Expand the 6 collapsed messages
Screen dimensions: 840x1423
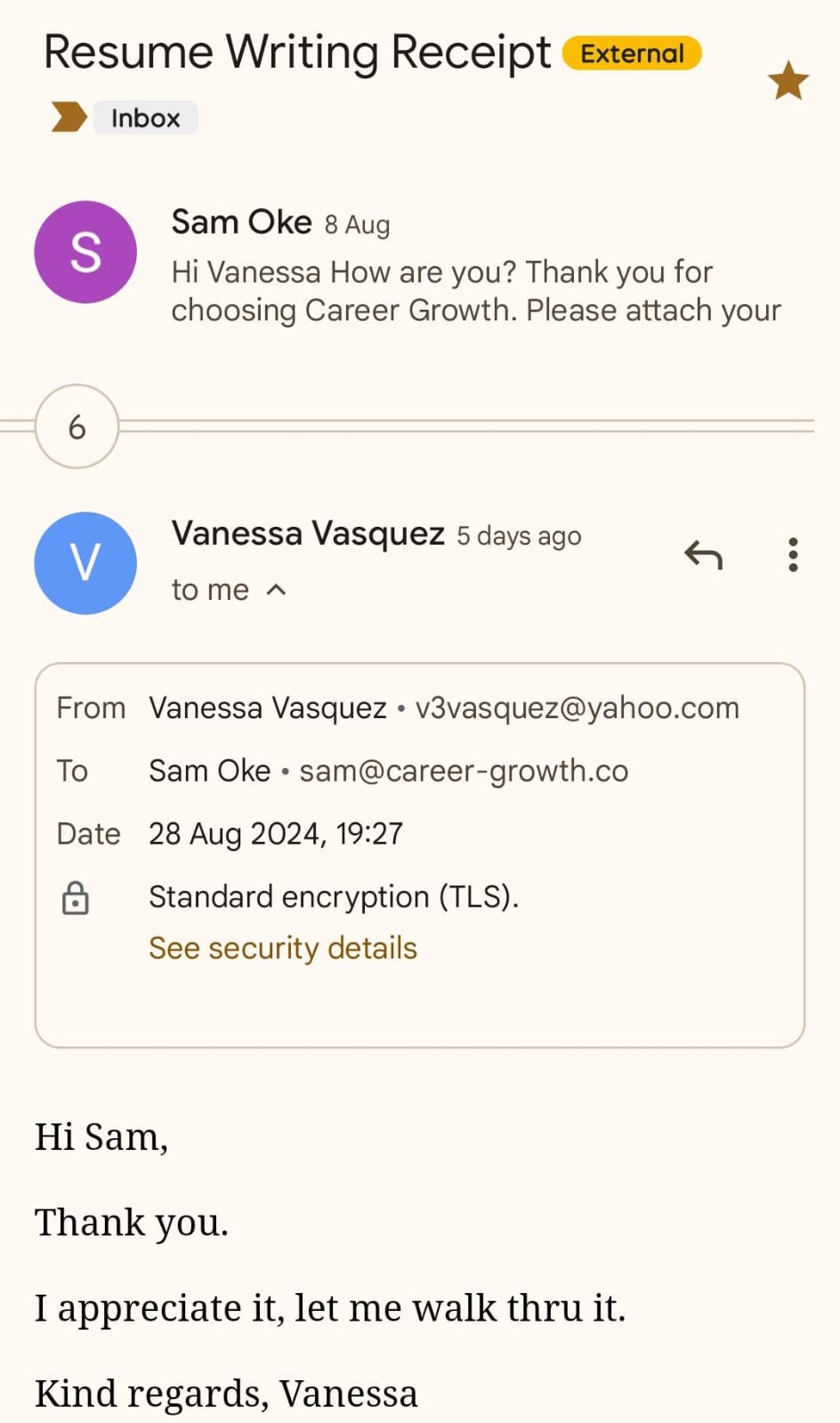77,426
